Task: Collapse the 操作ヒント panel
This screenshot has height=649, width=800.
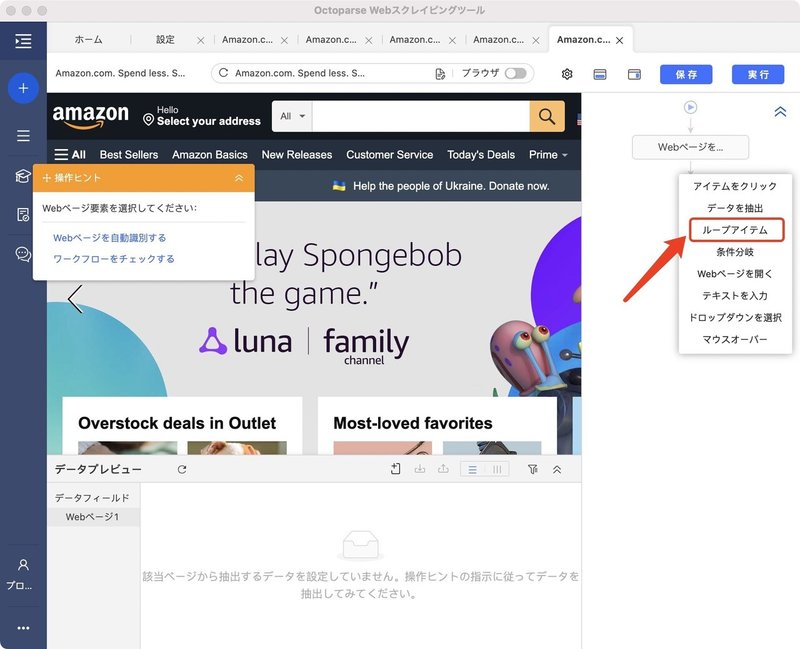Action: tap(237, 178)
